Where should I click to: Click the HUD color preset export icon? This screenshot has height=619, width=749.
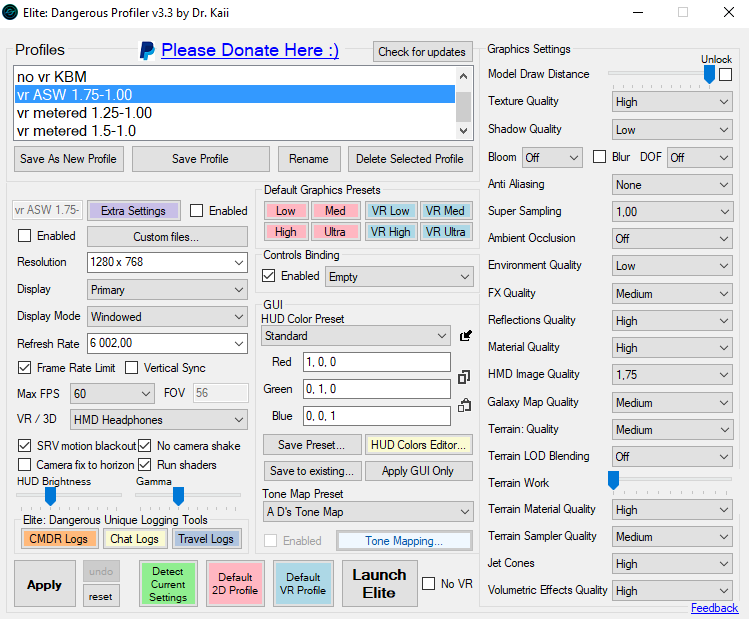(465, 336)
